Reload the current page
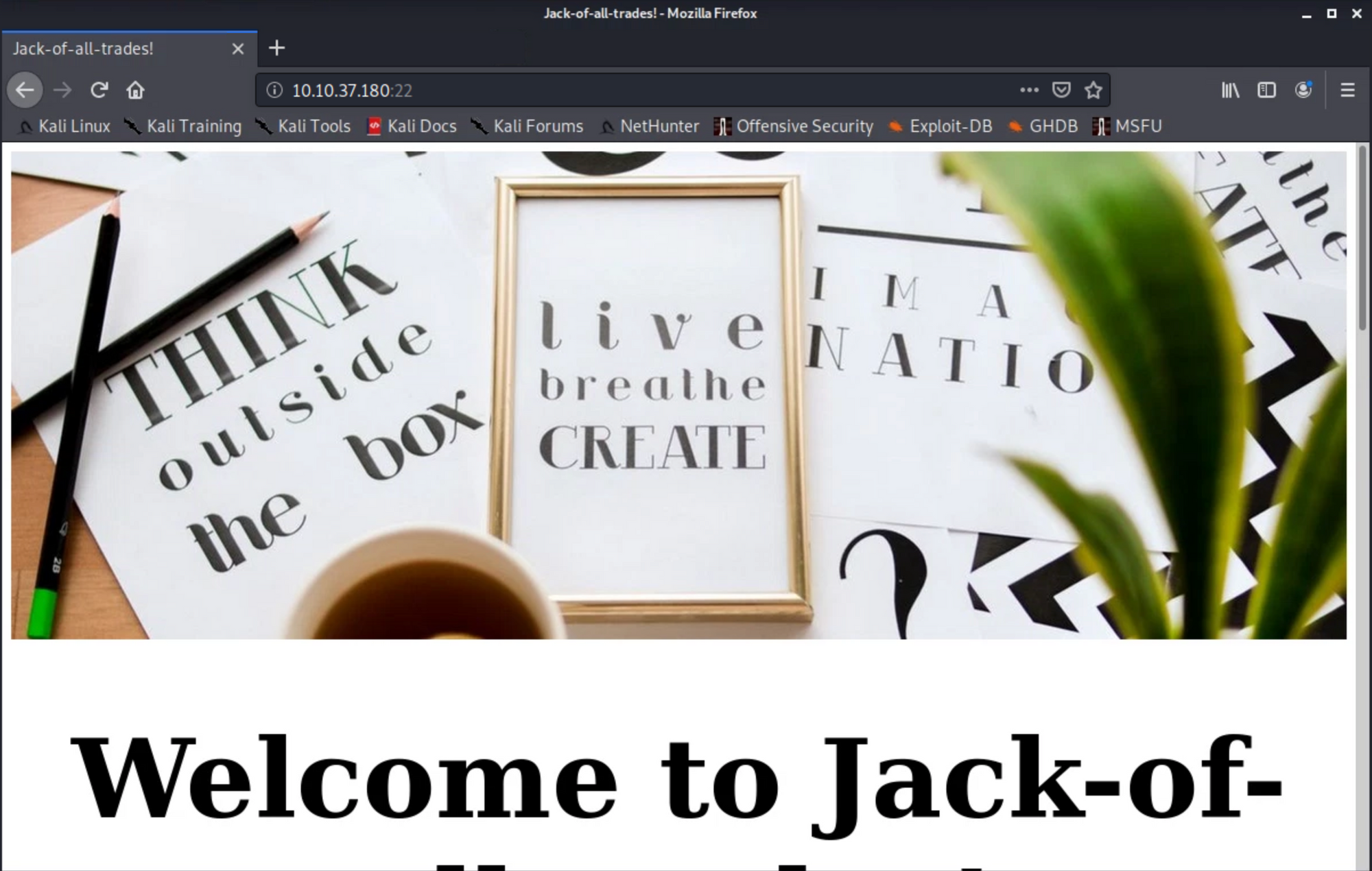 pyautogui.click(x=99, y=90)
